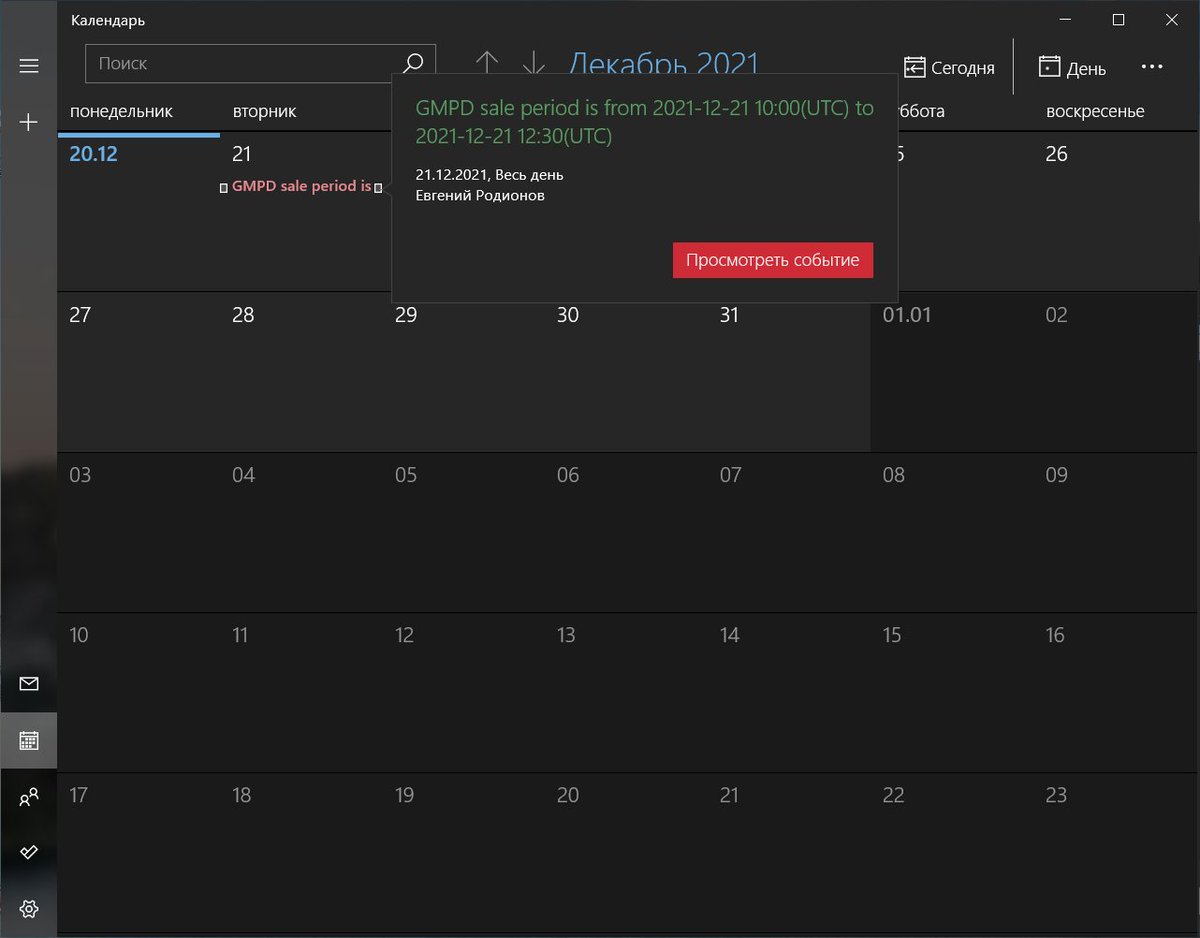Image resolution: width=1200 pixels, height=938 pixels.
Task: Go to next period with down arrow
Action: (534, 62)
